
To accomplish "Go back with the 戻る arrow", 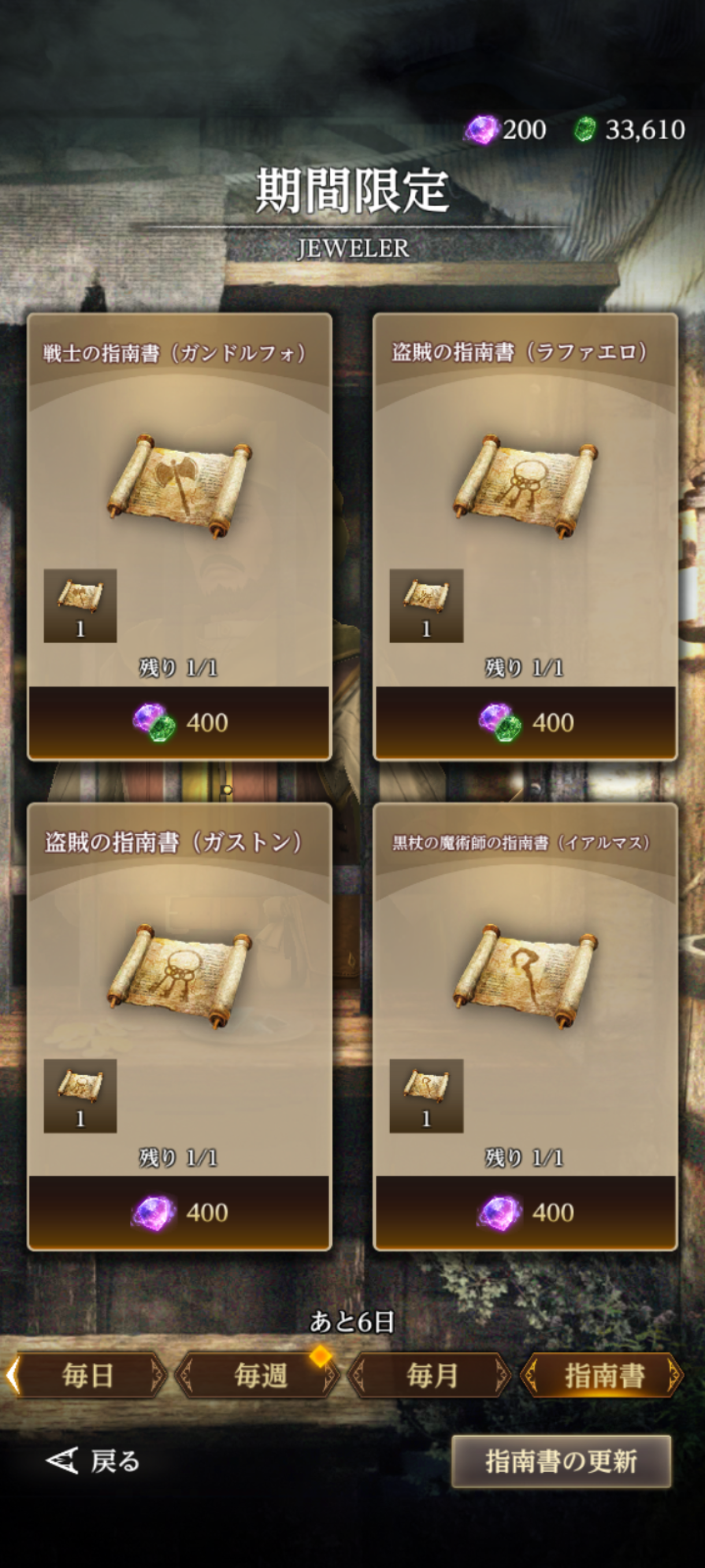I will pos(92,1461).
